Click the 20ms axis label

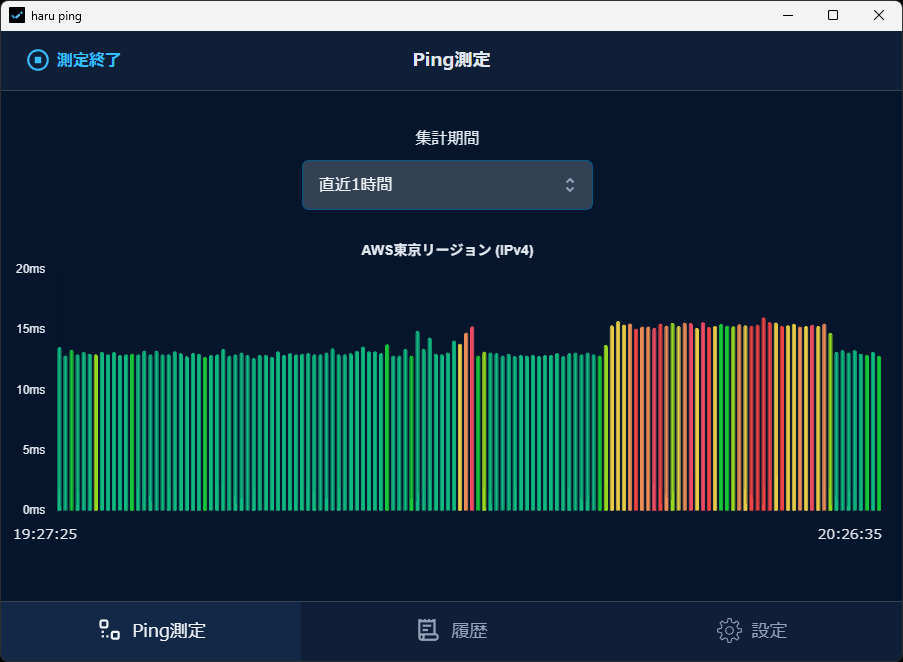[x=31, y=269]
